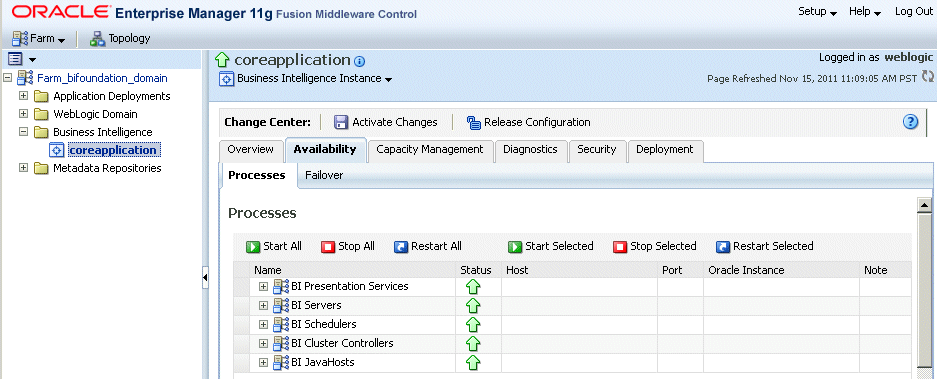Collapse the Business Intelligence folder
937x379 pixels.
(x=23, y=132)
